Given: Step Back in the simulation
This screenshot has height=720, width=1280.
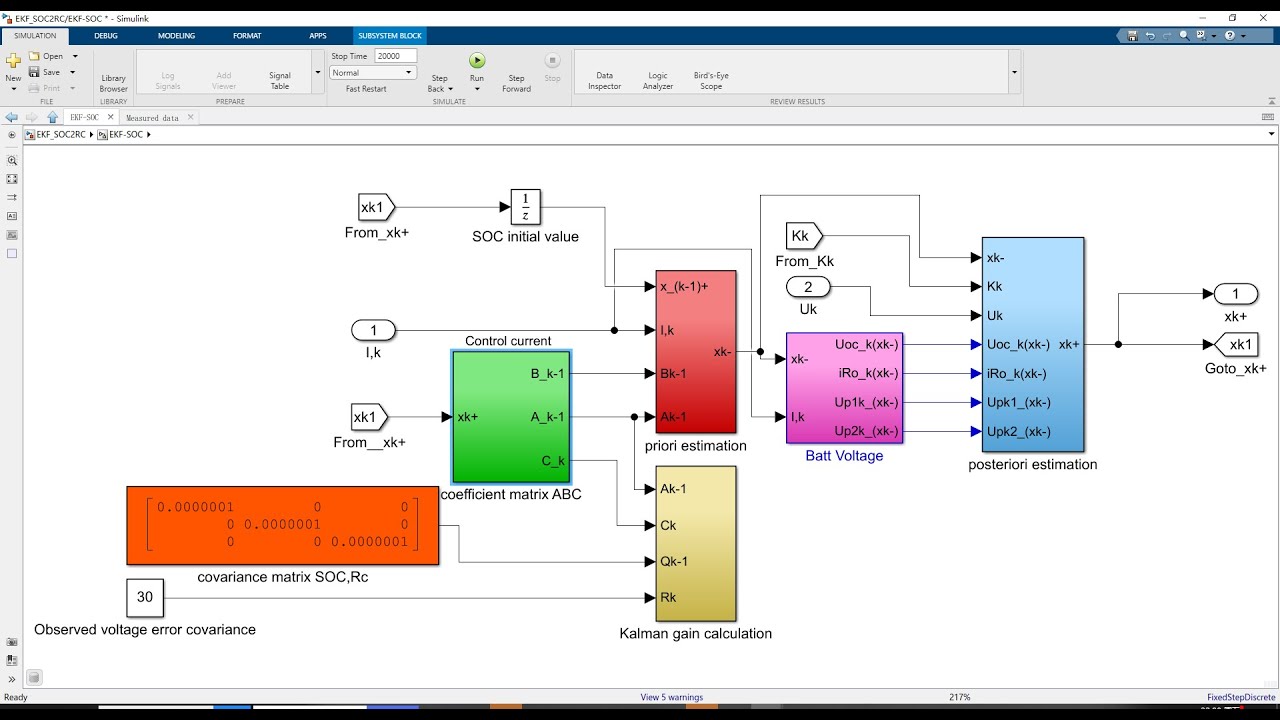Looking at the screenshot, I should click(x=439, y=83).
